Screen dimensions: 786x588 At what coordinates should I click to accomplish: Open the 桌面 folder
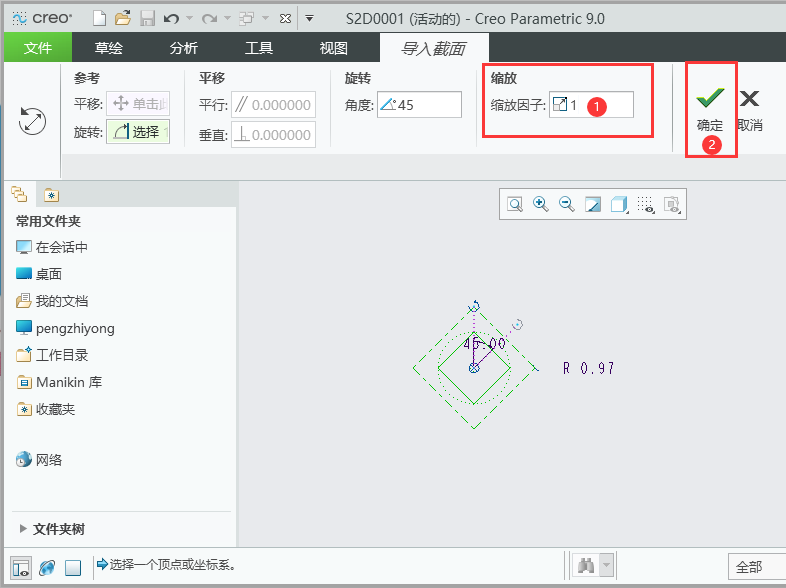(x=39, y=274)
